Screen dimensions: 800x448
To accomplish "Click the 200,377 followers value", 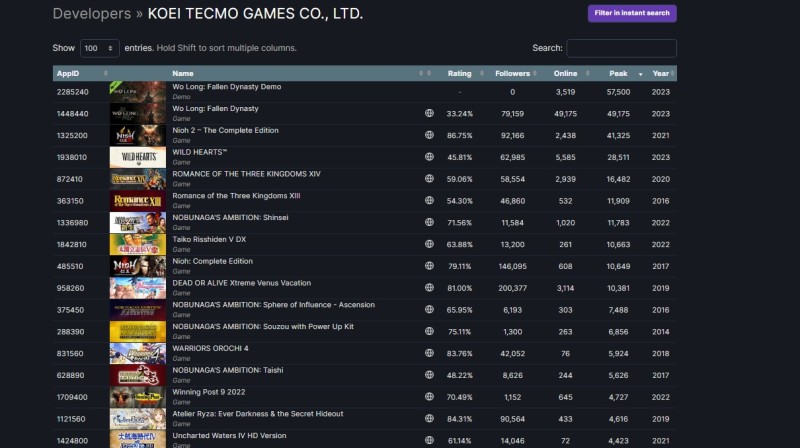I will 512,288.
